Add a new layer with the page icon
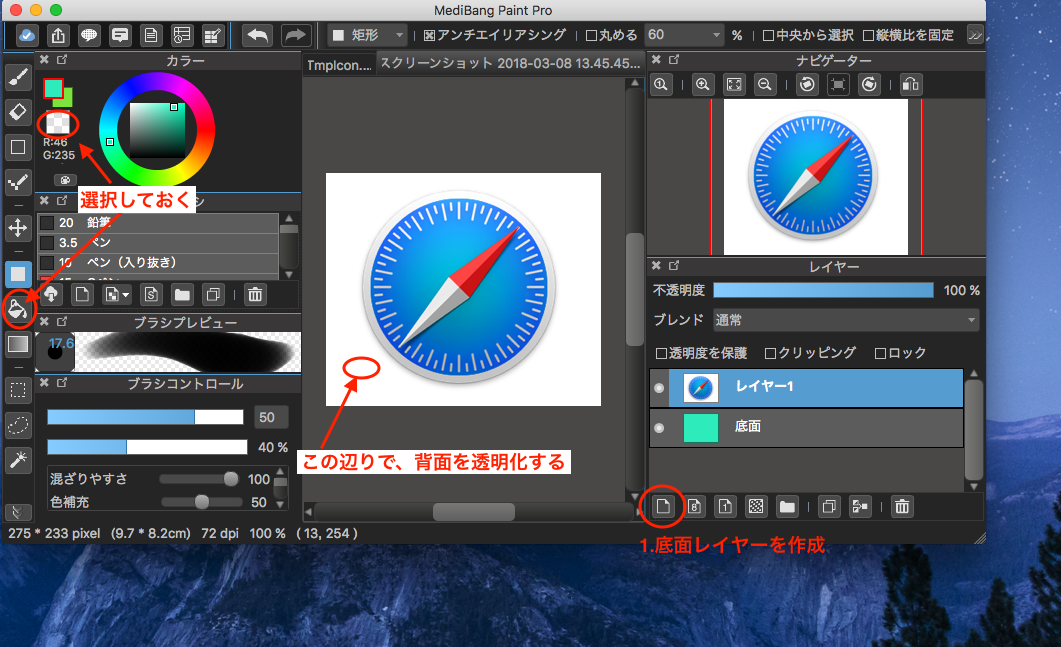This screenshot has width=1061, height=647. (x=663, y=506)
